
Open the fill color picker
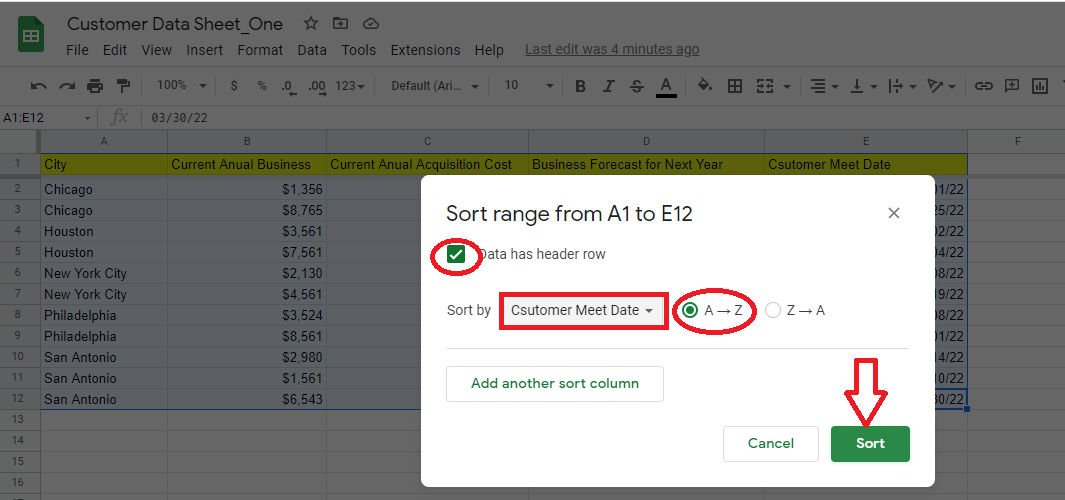[x=704, y=86]
